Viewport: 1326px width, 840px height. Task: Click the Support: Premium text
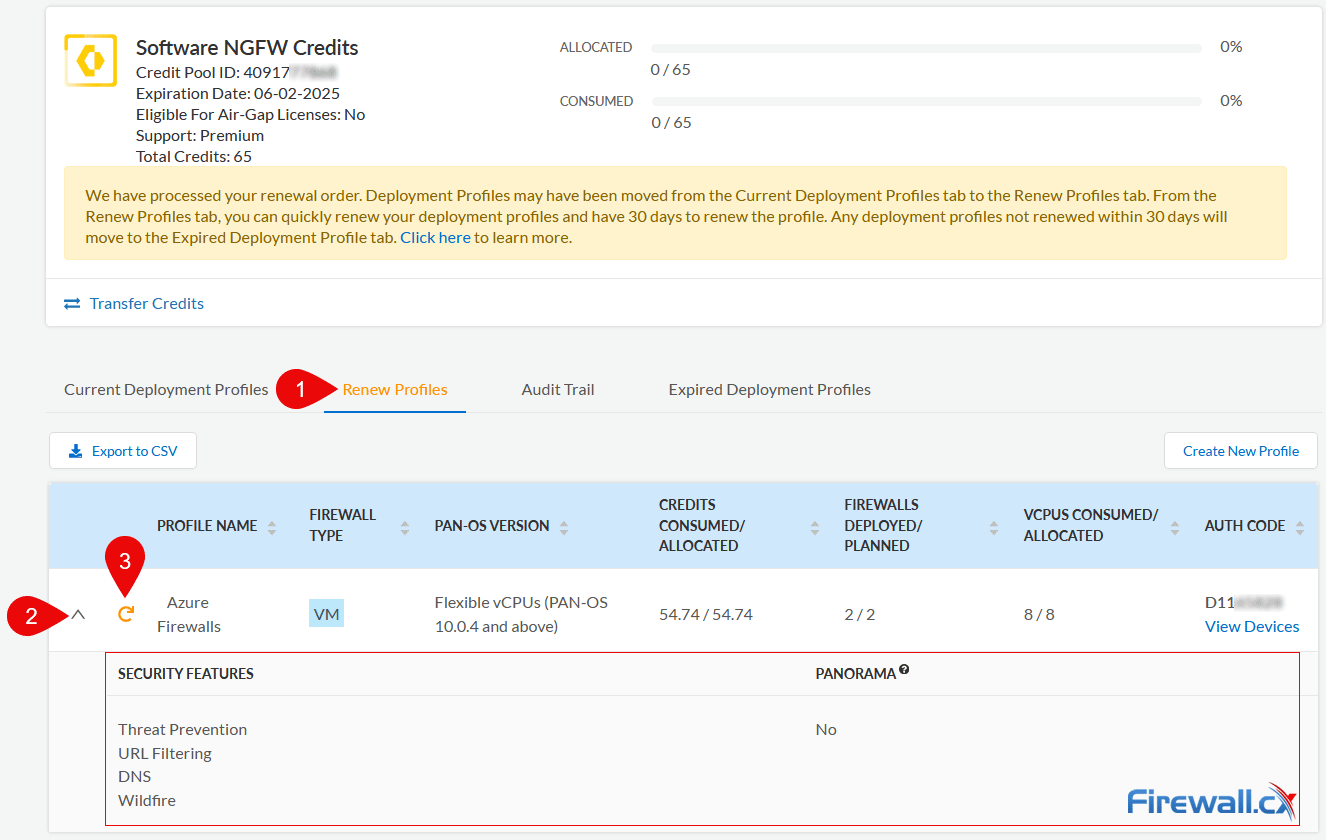click(x=200, y=136)
